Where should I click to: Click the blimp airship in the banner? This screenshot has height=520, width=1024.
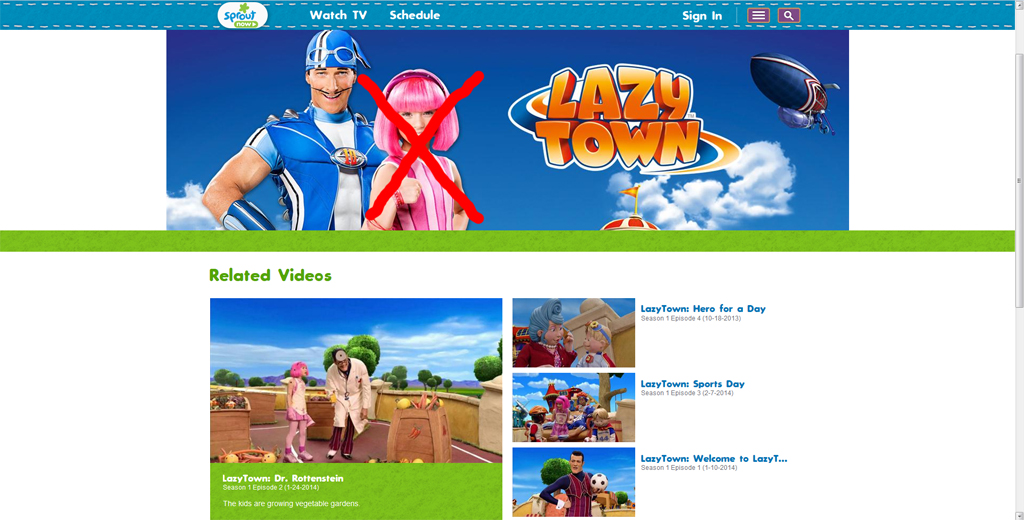[x=794, y=92]
